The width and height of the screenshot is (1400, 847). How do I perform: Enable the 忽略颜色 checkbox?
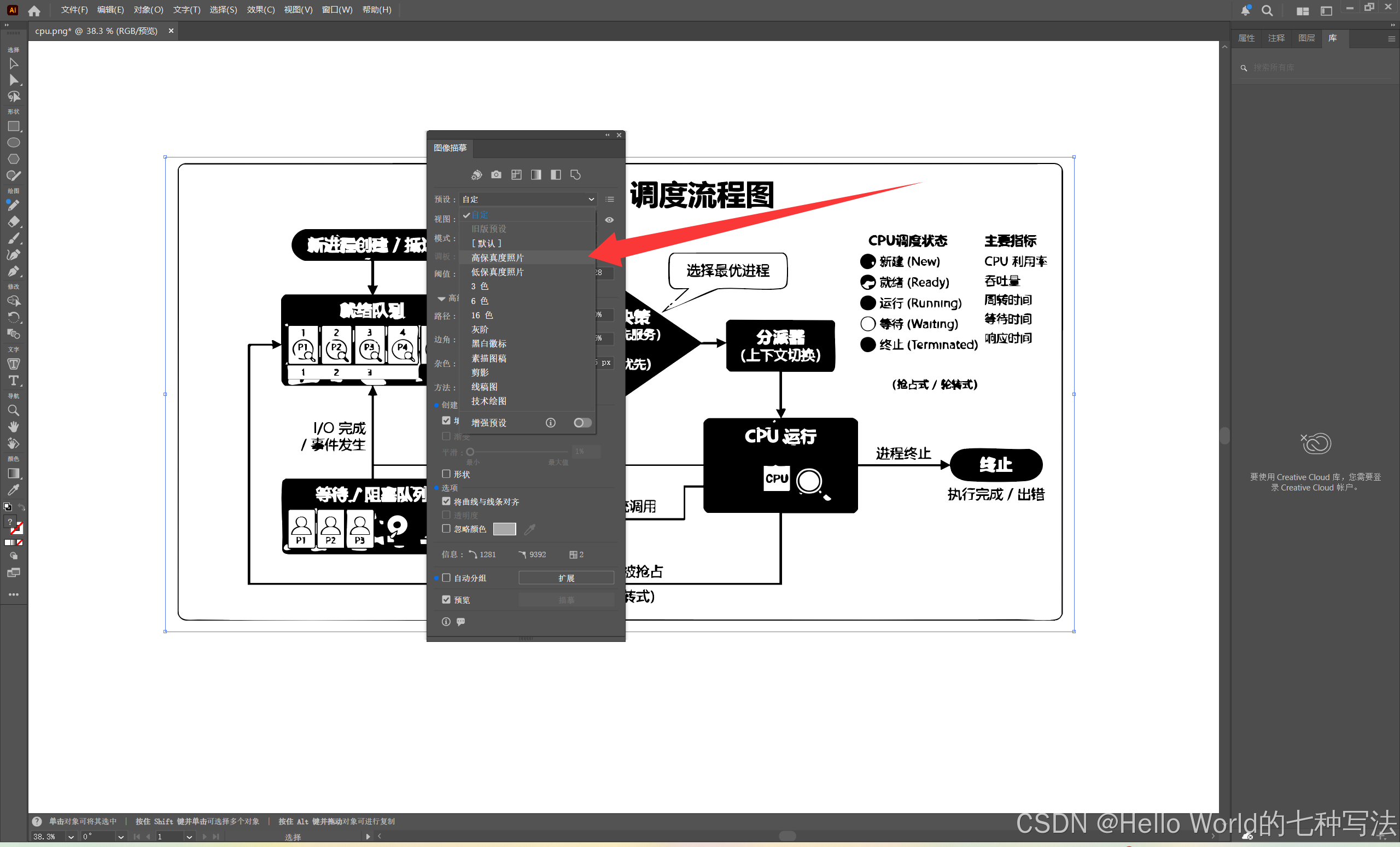(x=446, y=528)
